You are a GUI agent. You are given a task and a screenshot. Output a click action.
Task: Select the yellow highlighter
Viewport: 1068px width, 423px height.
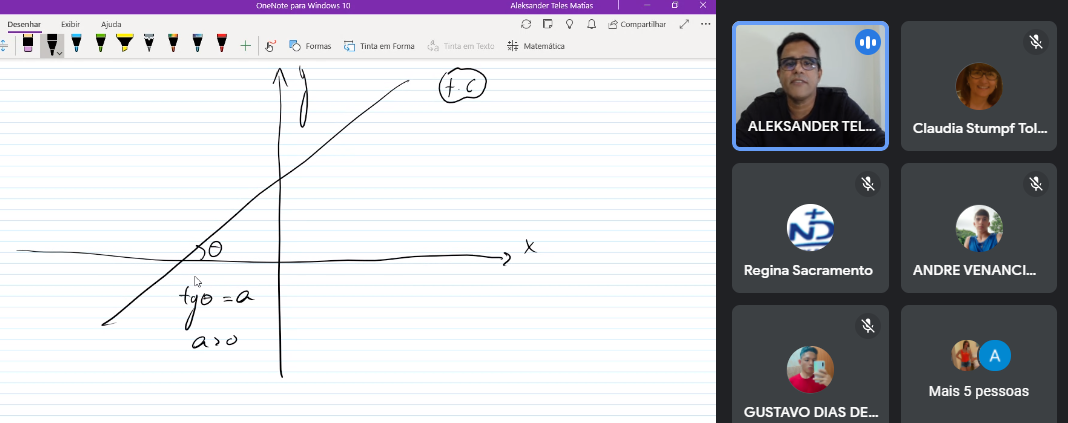click(x=125, y=44)
